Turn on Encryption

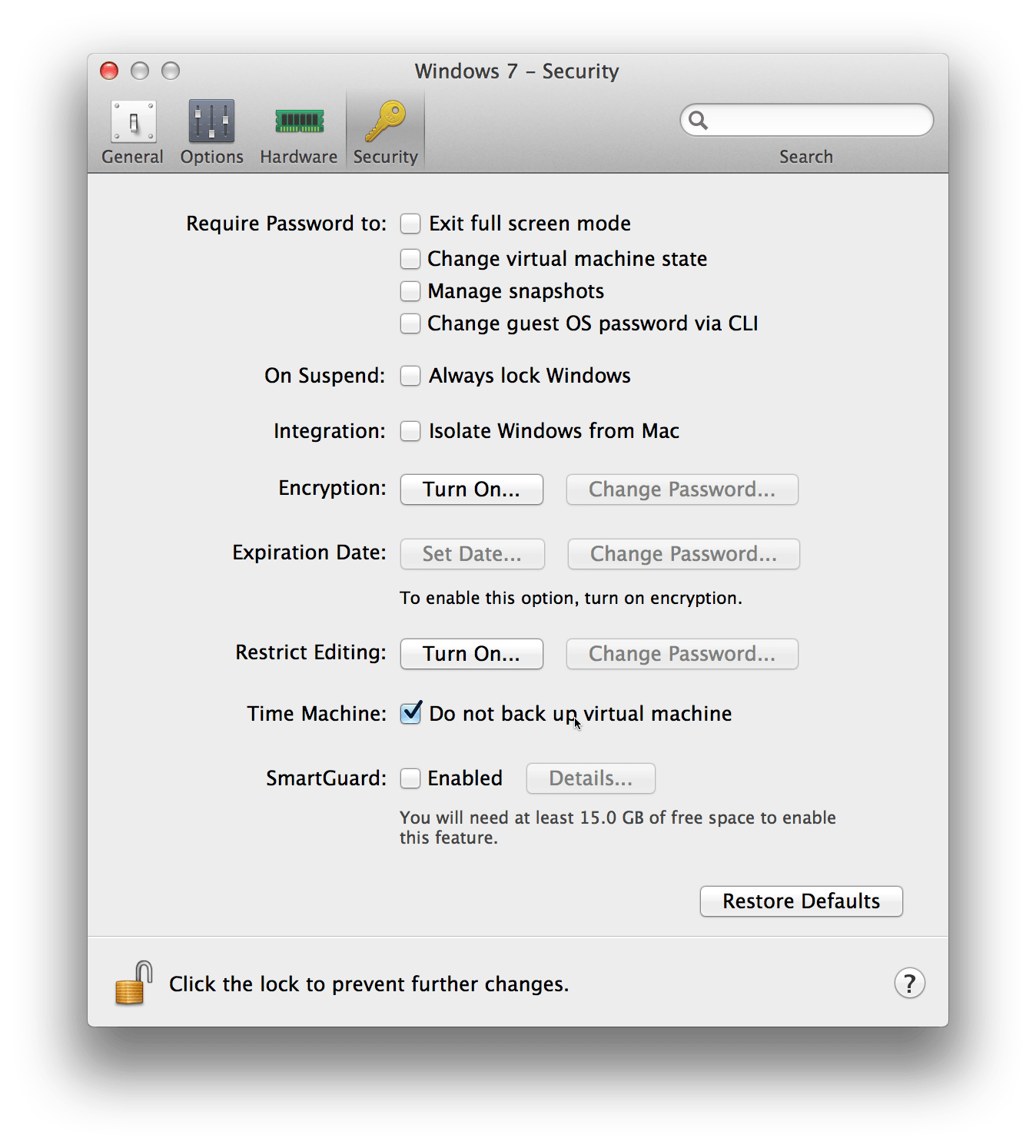[x=471, y=489]
